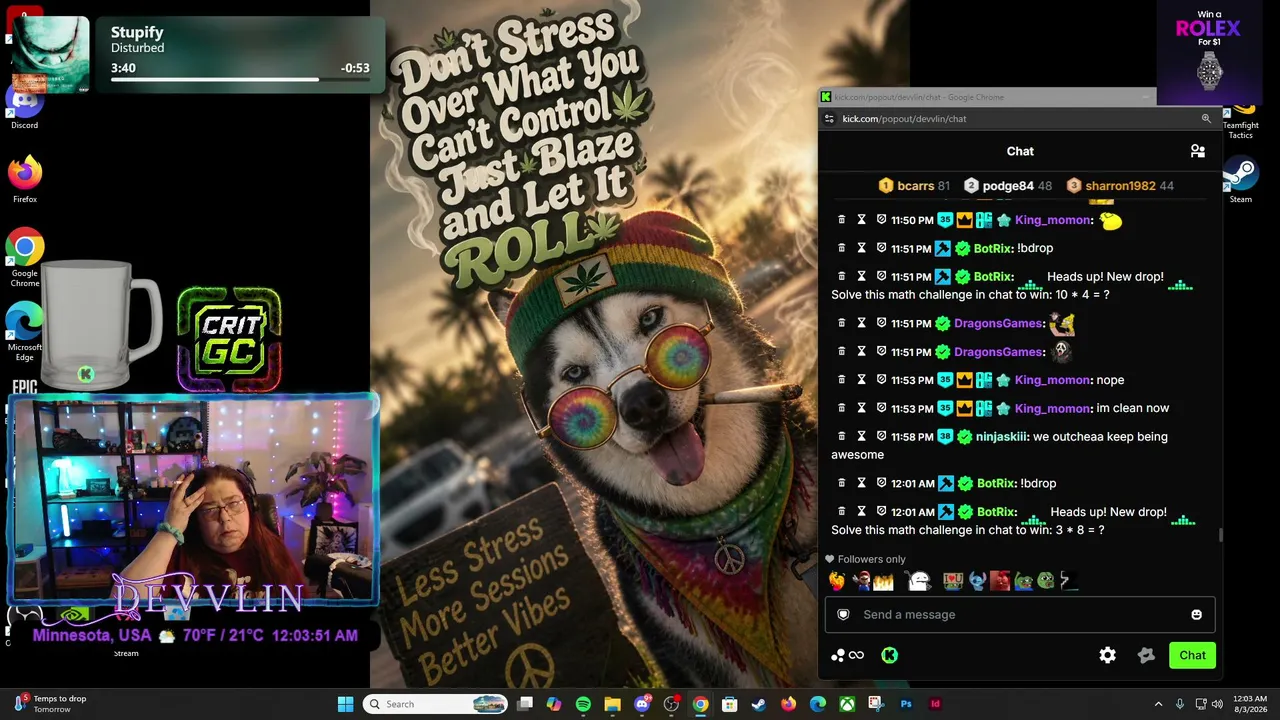
Task: Click username DragonsGames on Homer emote message
Action: (x=998, y=324)
